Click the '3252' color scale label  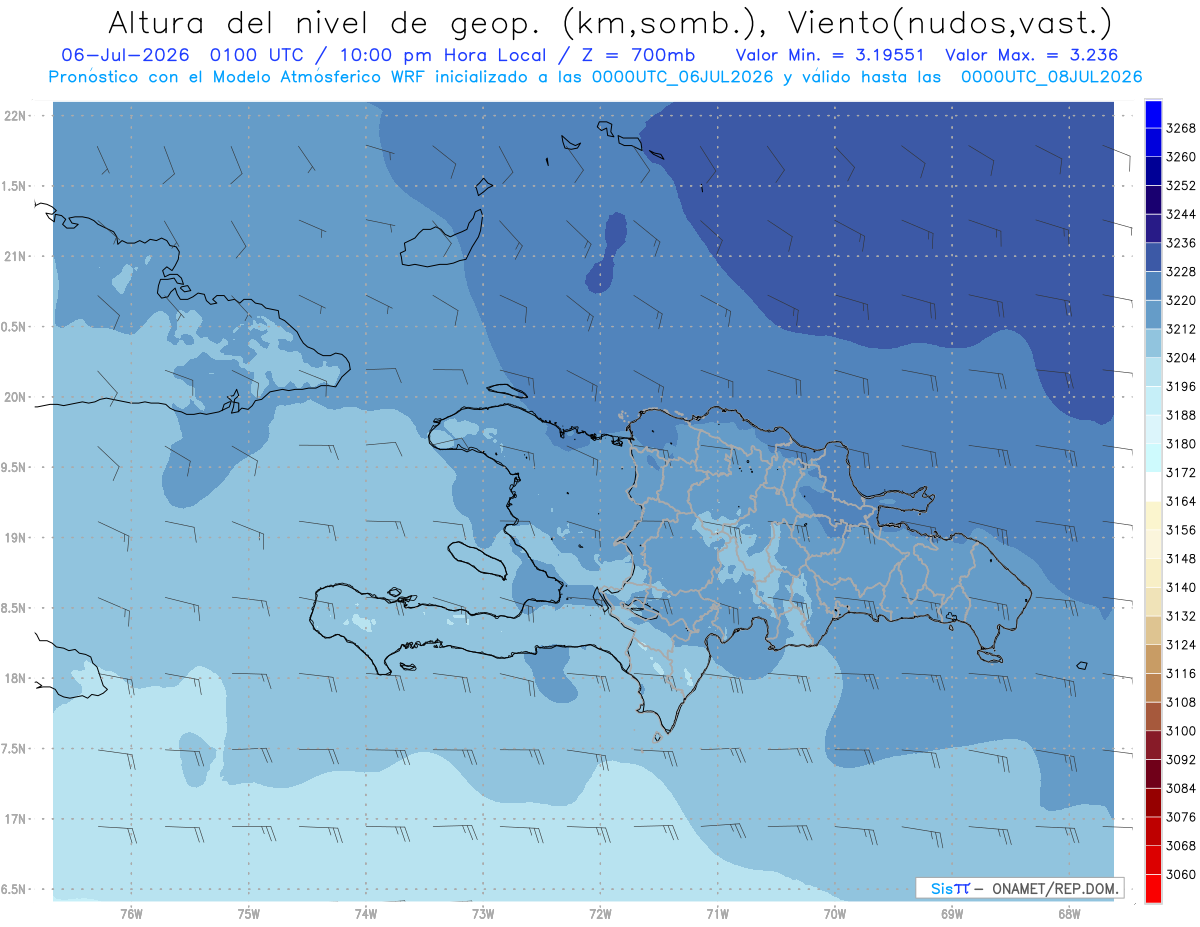coord(1181,186)
